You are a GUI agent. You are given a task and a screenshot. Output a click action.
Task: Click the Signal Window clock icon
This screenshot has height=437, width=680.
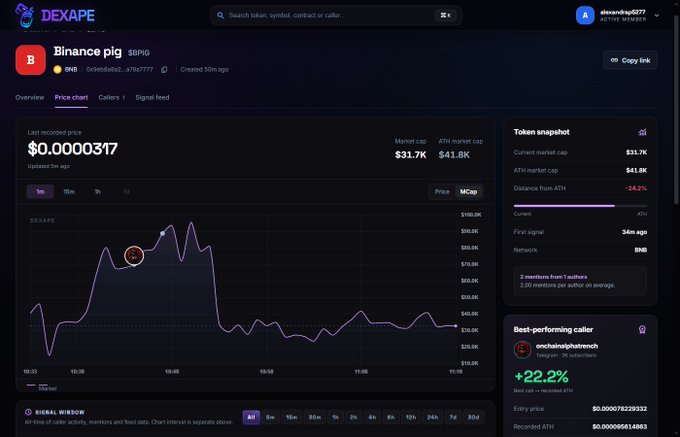[29, 412]
